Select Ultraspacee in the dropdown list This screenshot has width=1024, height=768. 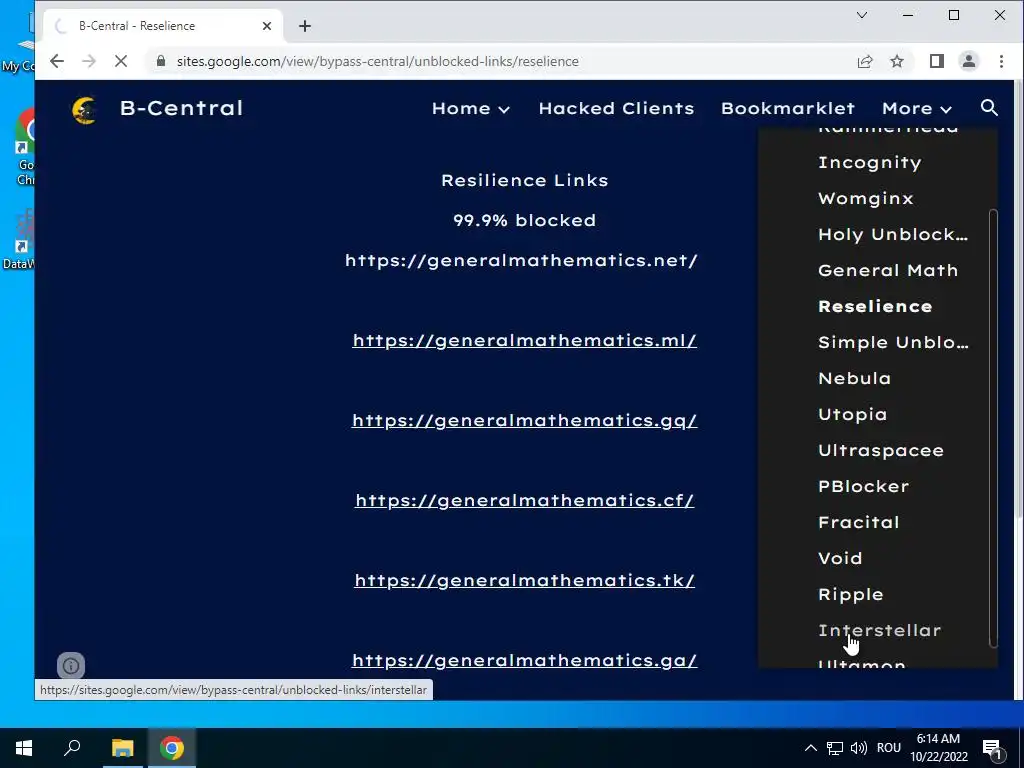pyautogui.click(x=880, y=450)
